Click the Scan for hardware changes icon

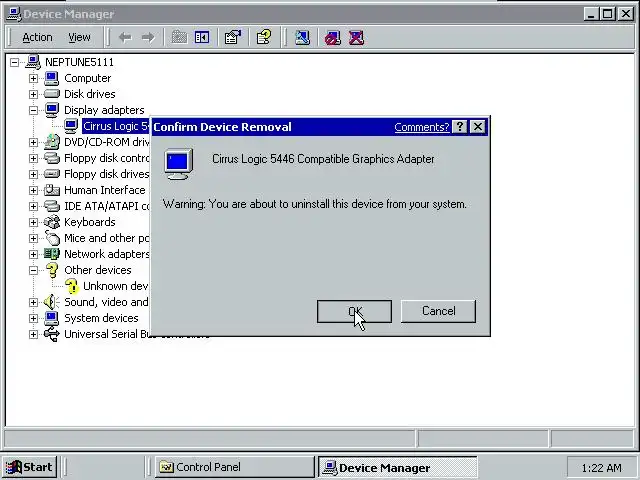pos(302,38)
